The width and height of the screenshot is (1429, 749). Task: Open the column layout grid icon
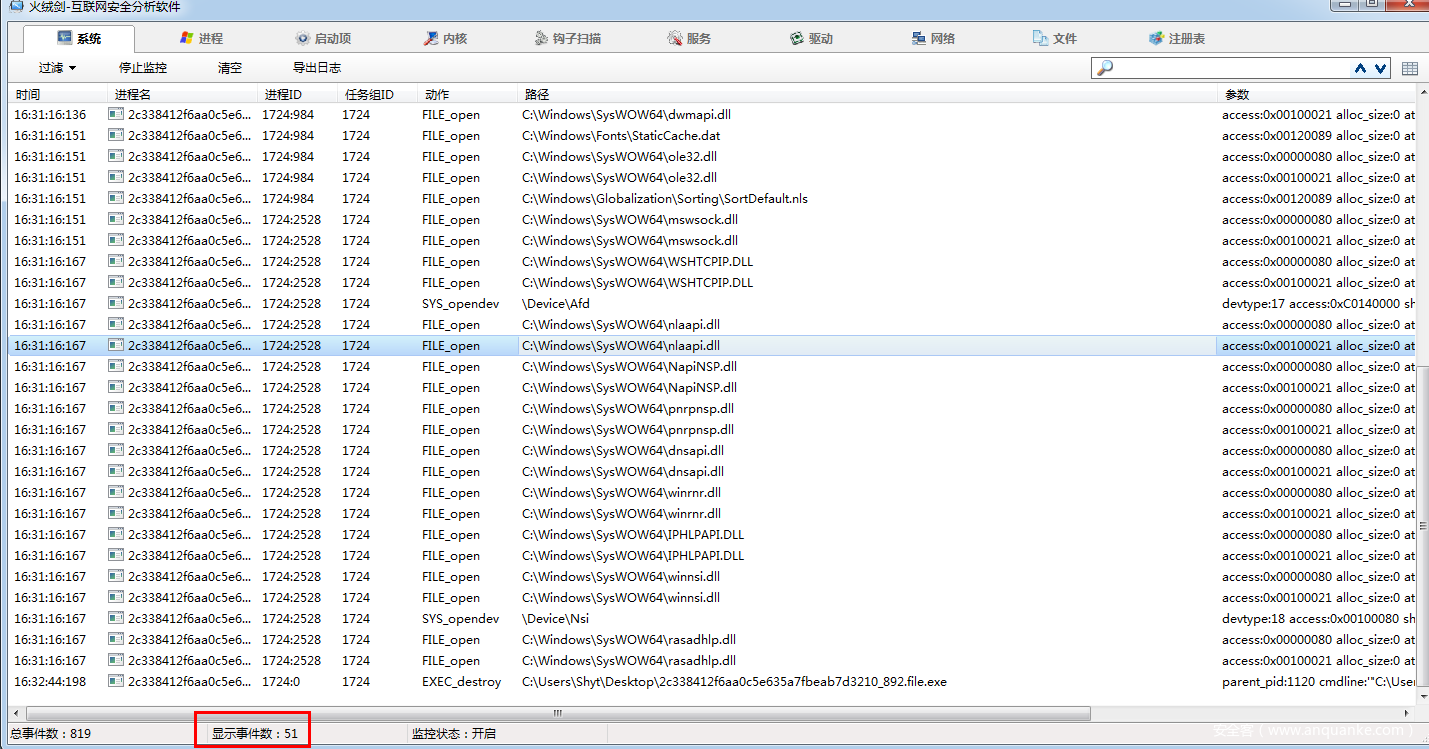coord(1410,68)
